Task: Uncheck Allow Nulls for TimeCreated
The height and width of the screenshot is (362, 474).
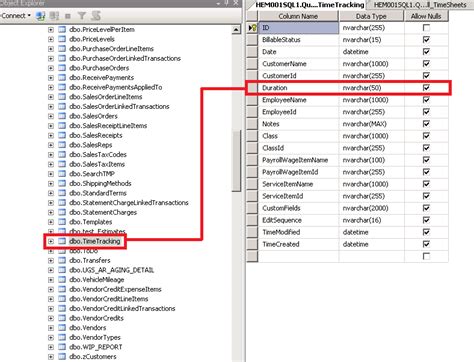Action: tap(426, 244)
